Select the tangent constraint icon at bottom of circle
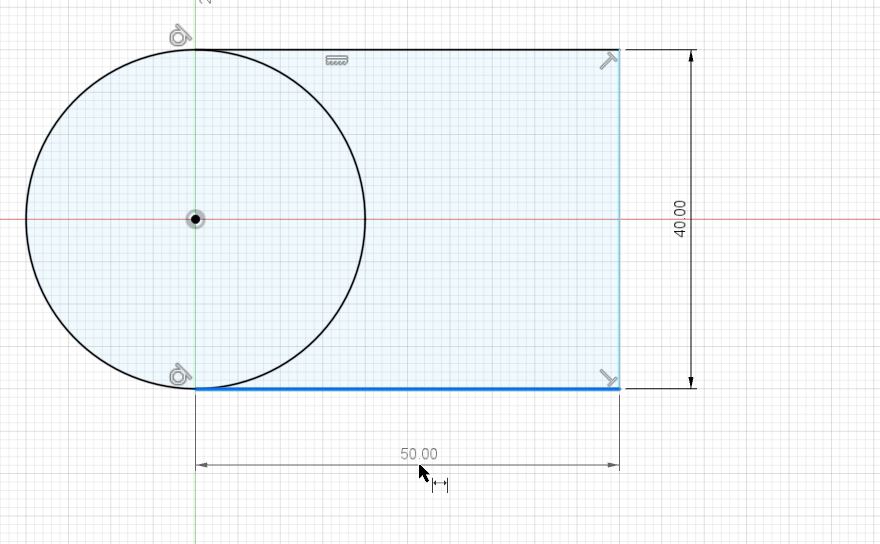Screen dimensions: 880x544 (180, 374)
